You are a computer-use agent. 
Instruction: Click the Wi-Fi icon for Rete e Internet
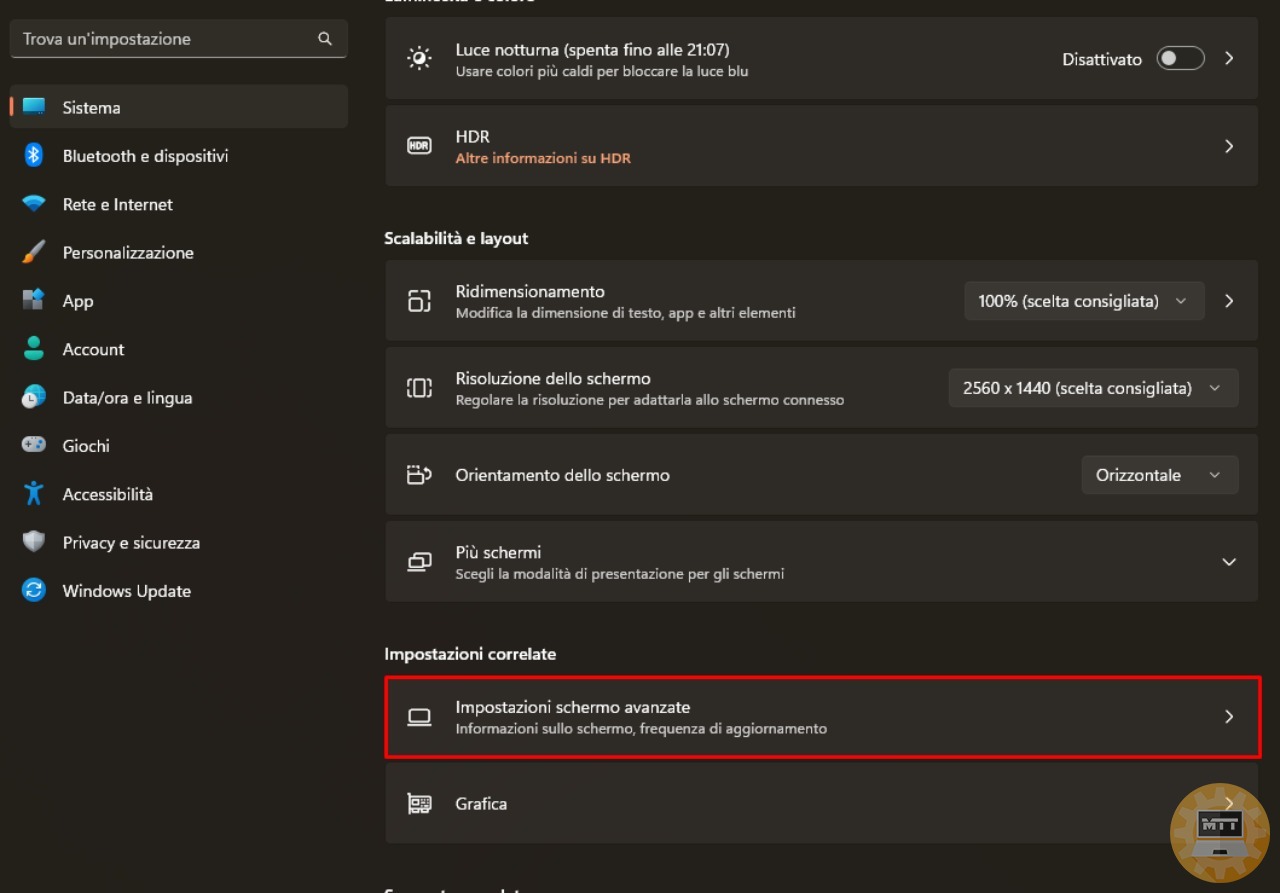click(34, 204)
